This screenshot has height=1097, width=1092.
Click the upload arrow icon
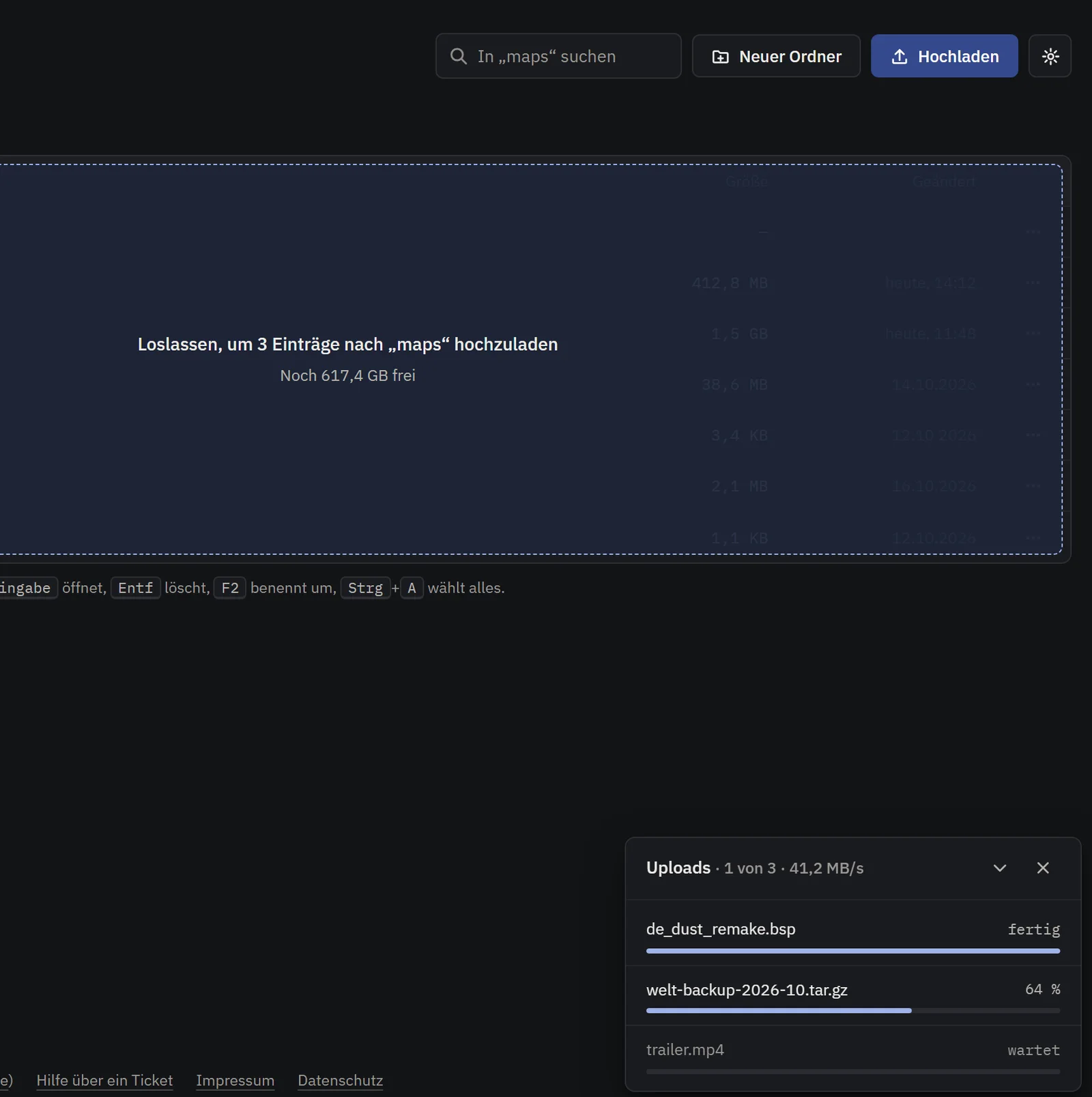tap(900, 57)
